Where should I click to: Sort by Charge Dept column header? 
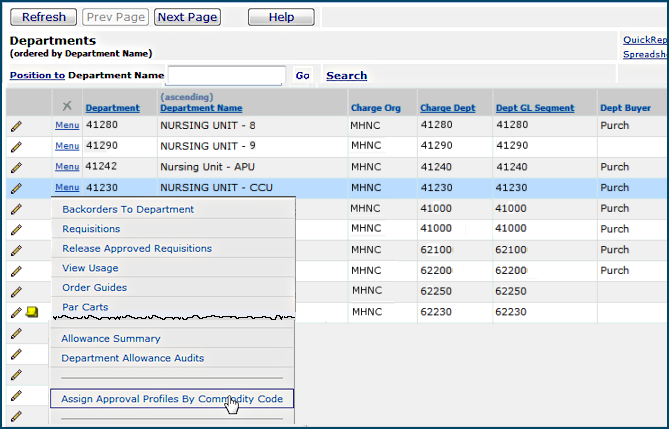[446, 108]
